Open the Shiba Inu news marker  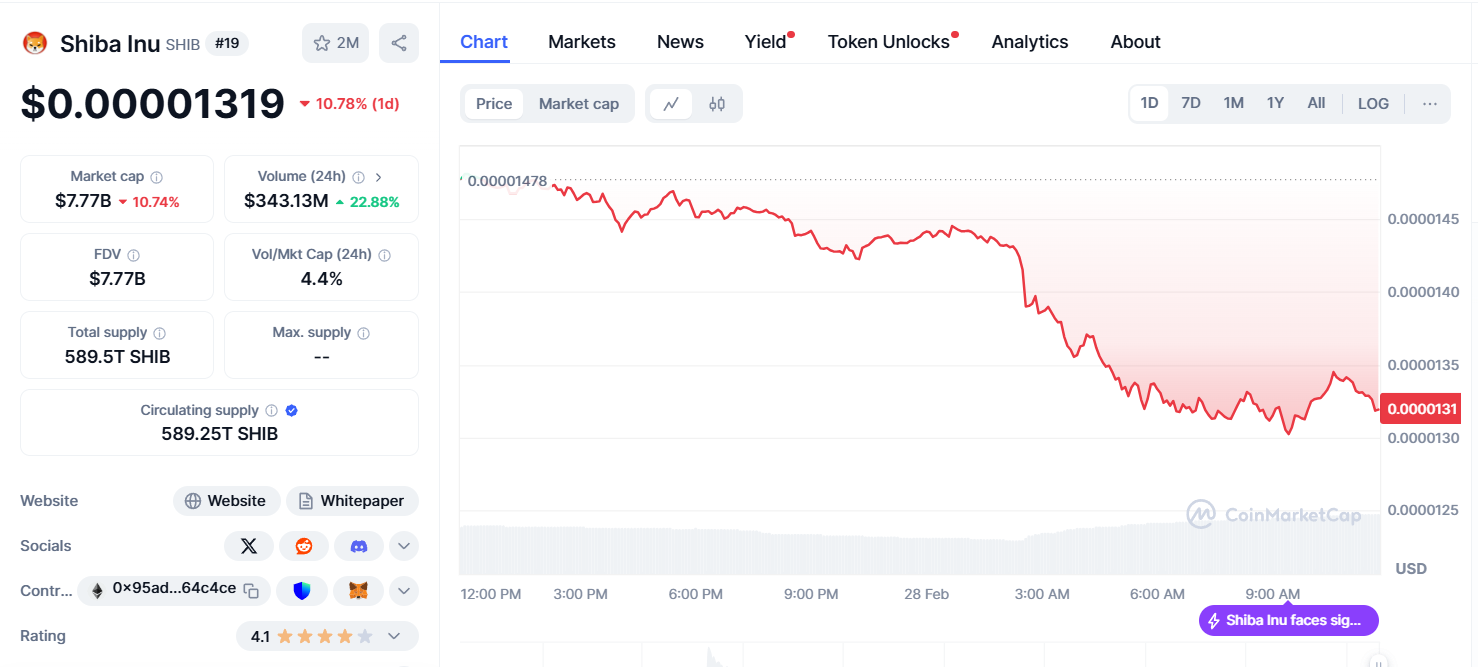tap(1288, 621)
